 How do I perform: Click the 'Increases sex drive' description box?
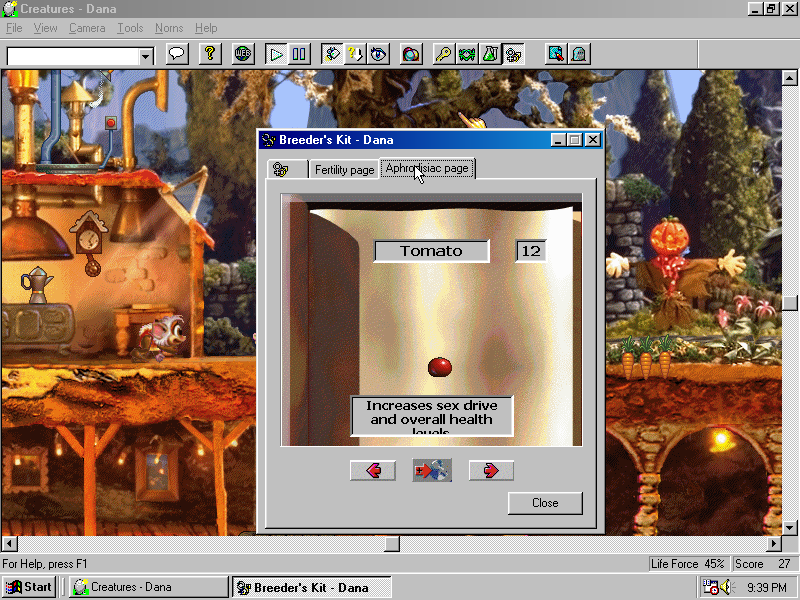432,416
